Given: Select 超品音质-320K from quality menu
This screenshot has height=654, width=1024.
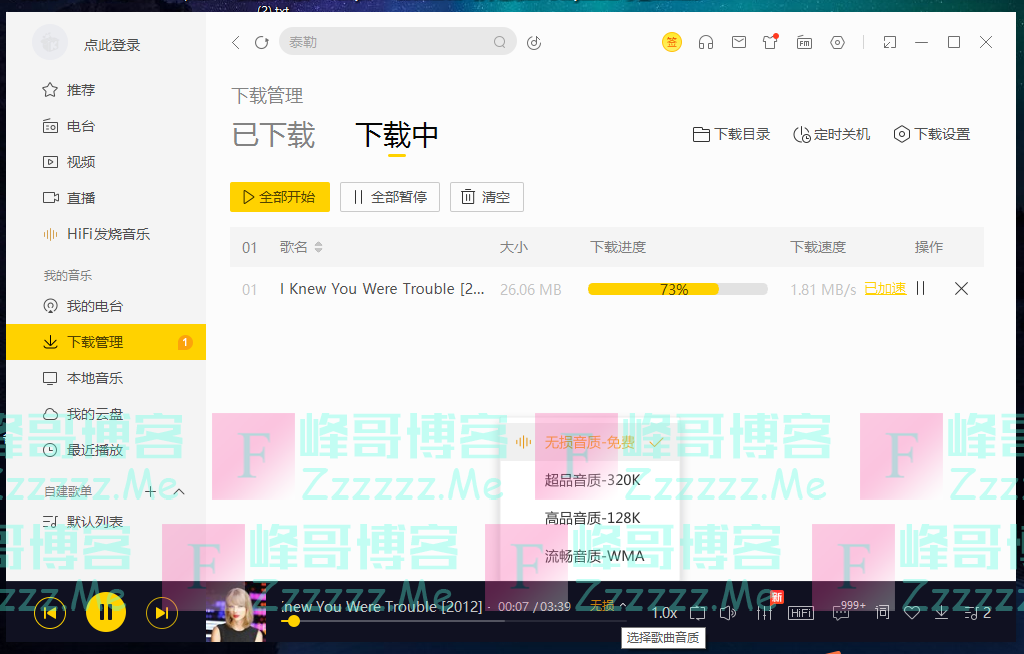Looking at the screenshot, I should click(592, 480).
